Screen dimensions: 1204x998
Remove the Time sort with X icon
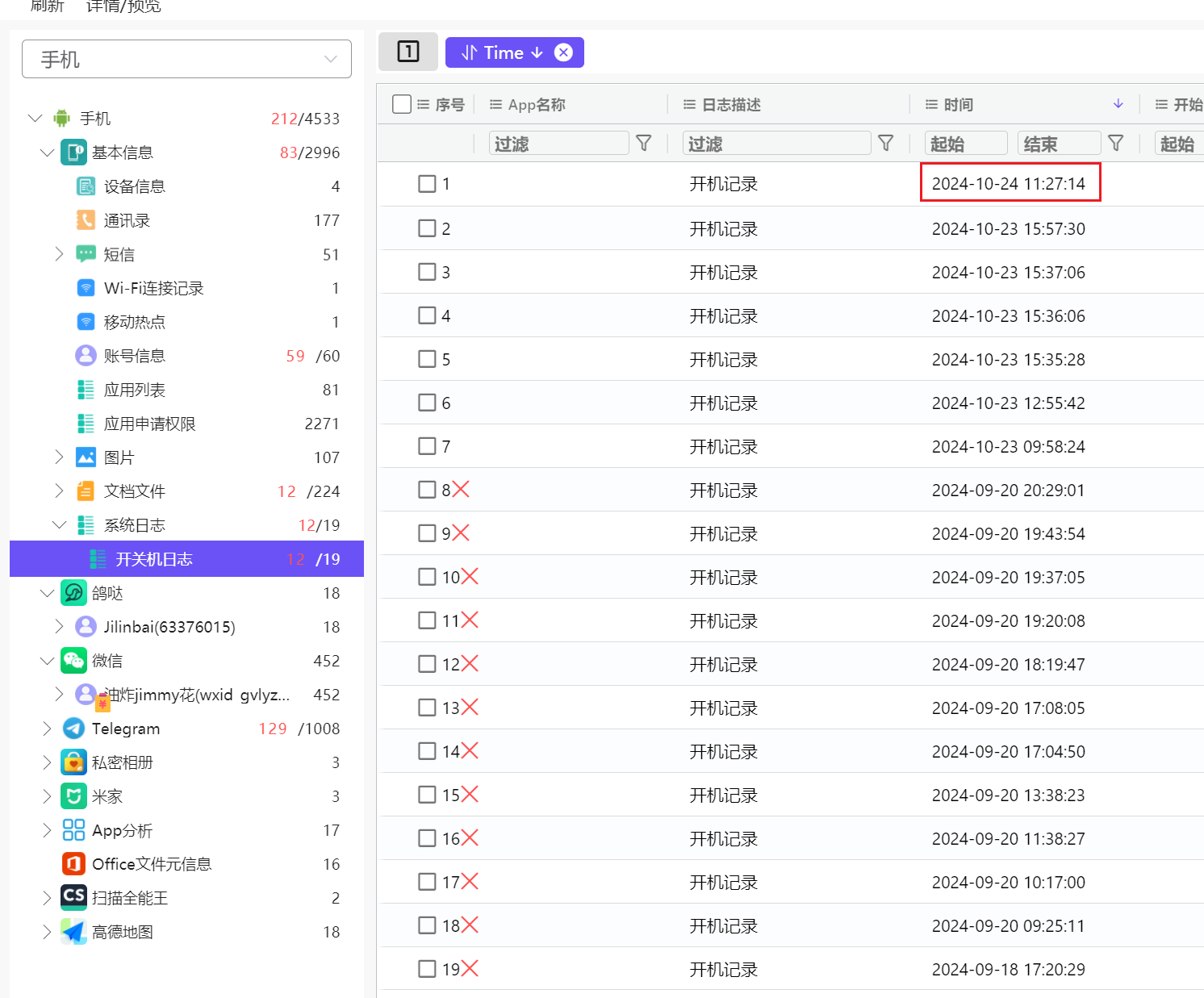pos(564,52)
